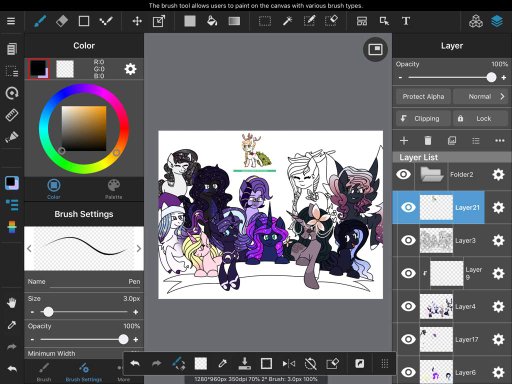Screen dimensions: 512x384
Task: Select the Bucket fill tool
Action: pos(212,21)
